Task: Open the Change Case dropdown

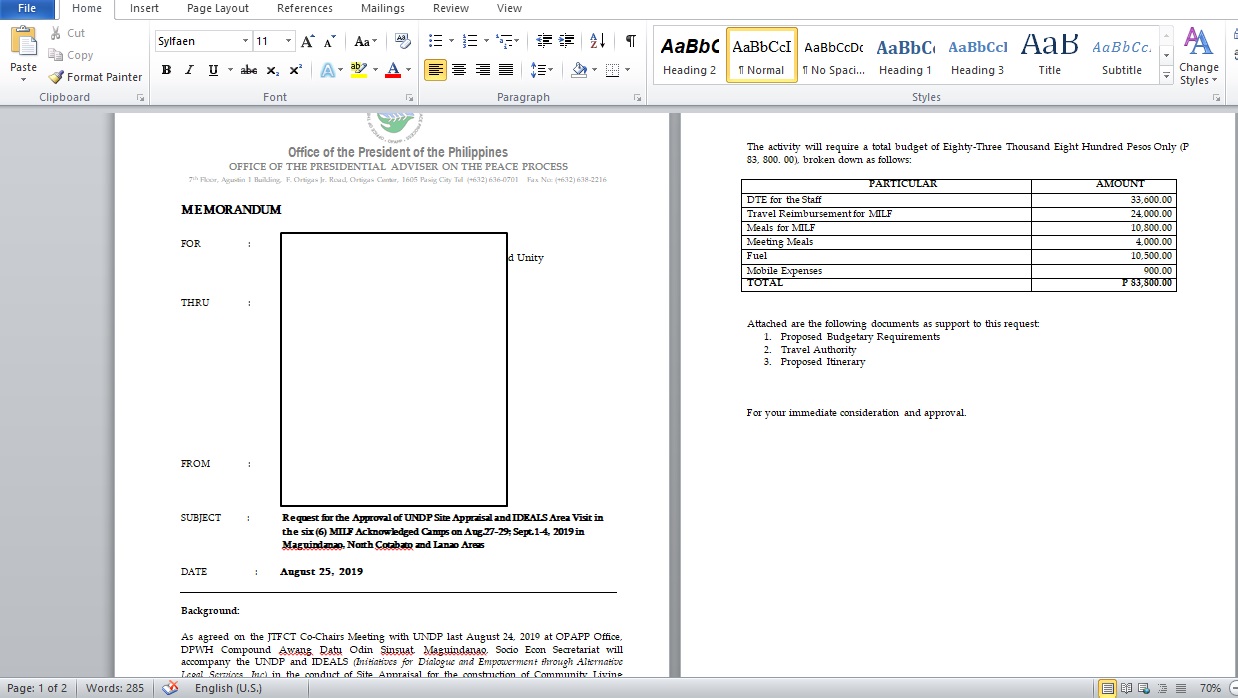Action: pyautogui.click(x=366, y=41)
